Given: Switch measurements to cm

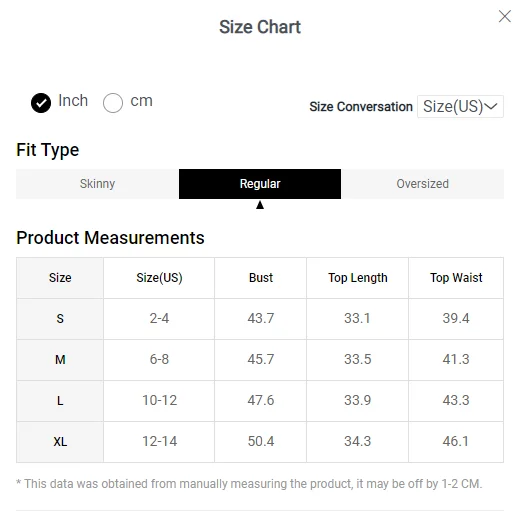Looking at the screenshot, I should click(x=113, y=103).
